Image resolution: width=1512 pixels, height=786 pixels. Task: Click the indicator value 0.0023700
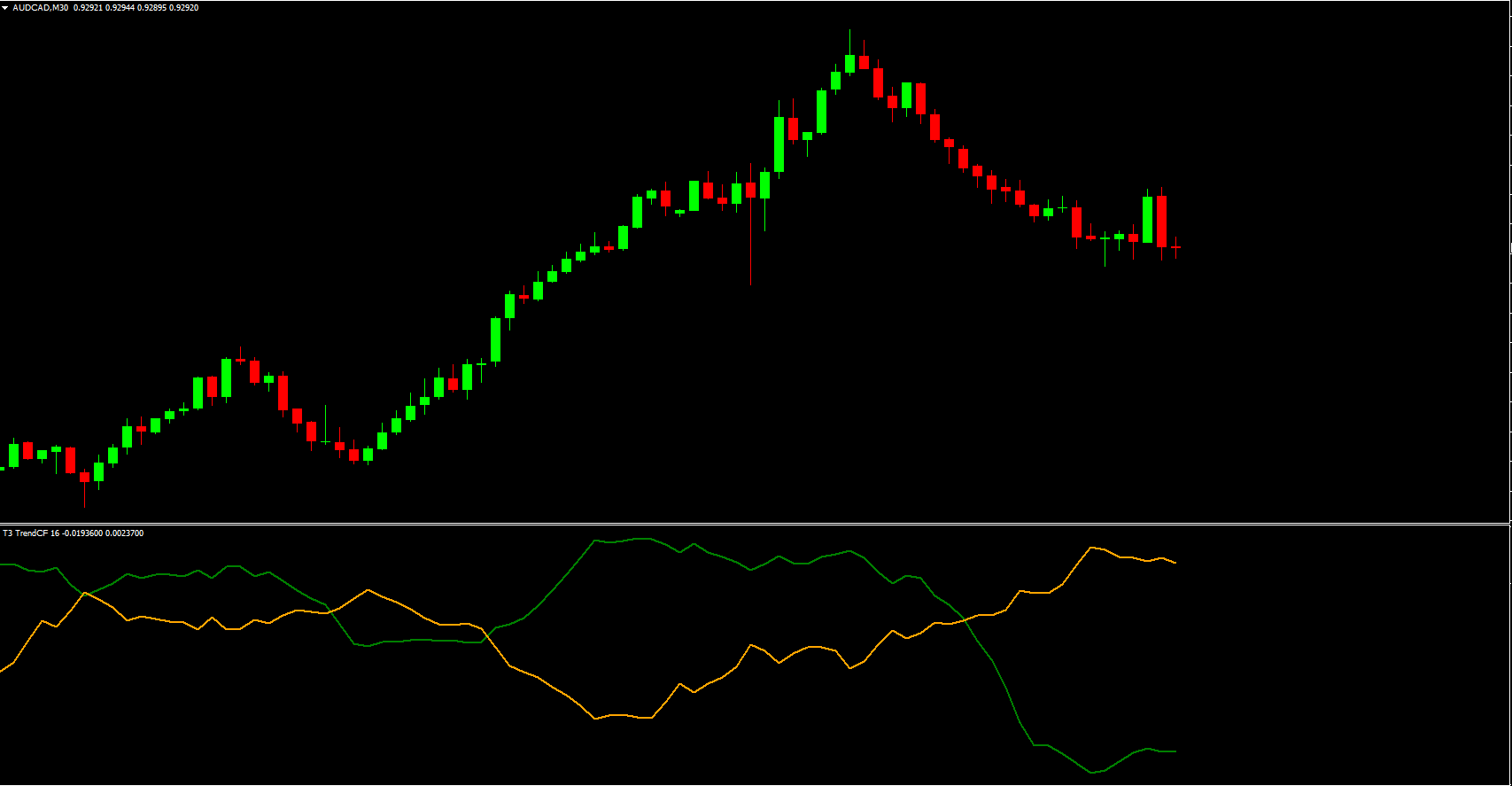tap(125, 533)
